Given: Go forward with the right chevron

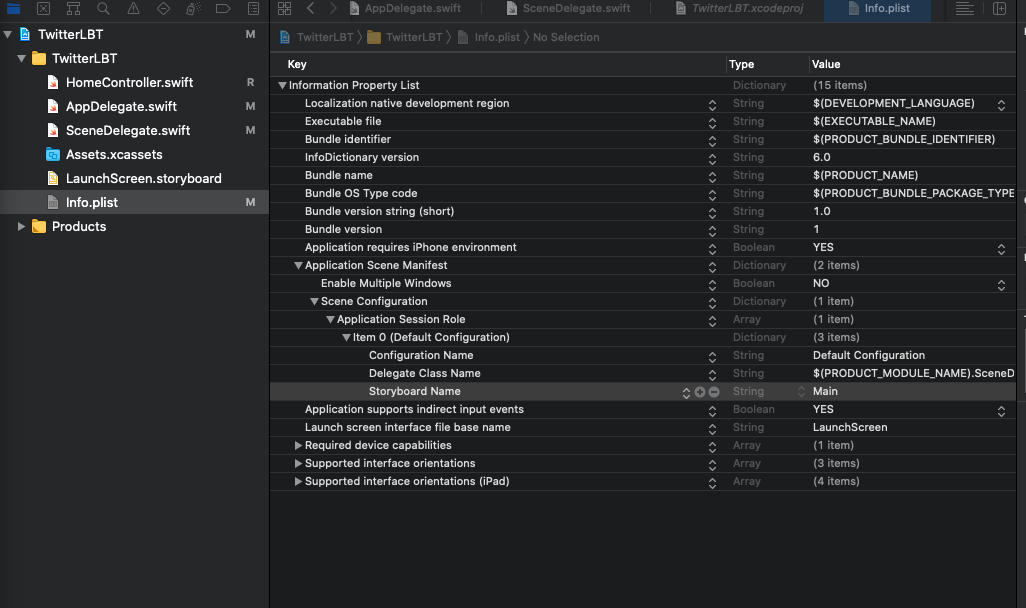Looking at the screenshot, I should pyautogui.click(x=333, y=8).
